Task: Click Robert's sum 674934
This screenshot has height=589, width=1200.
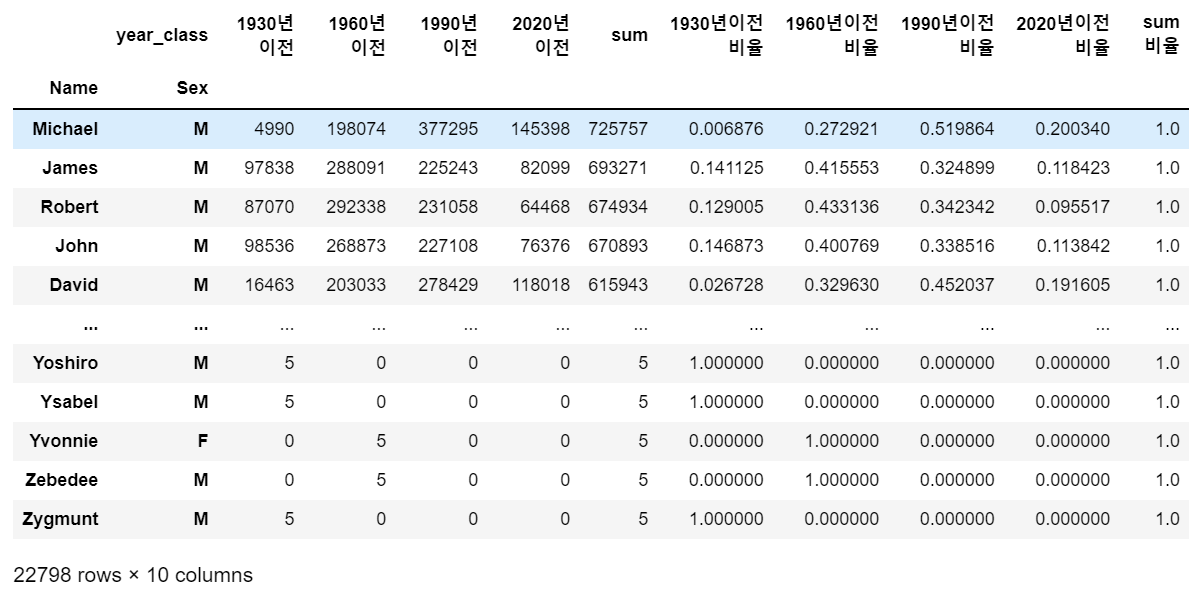Action: coord(618,207)
